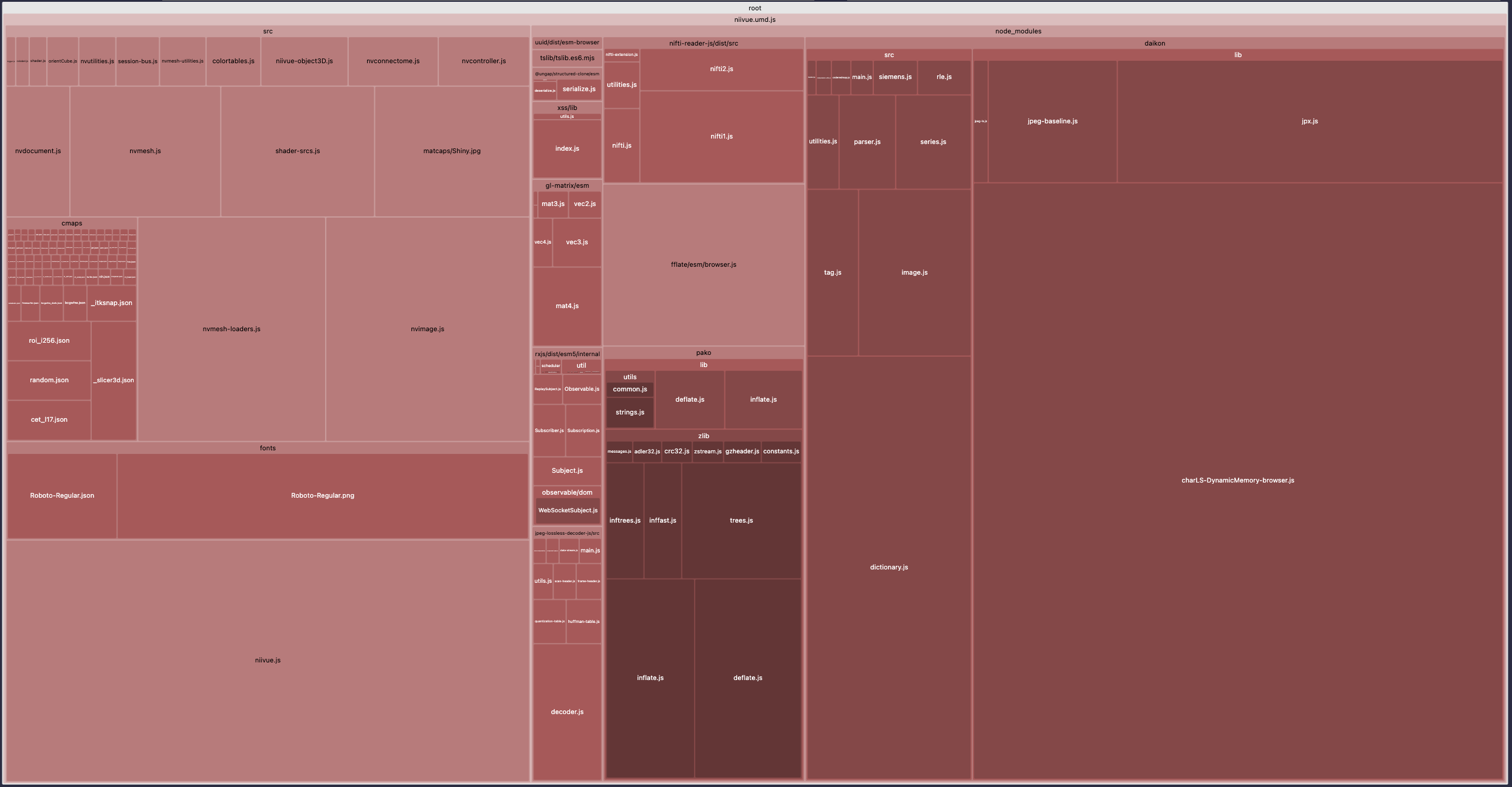Click the niivue.js treemap block
Screen dimensions: 1512x787
pos(267,660)
